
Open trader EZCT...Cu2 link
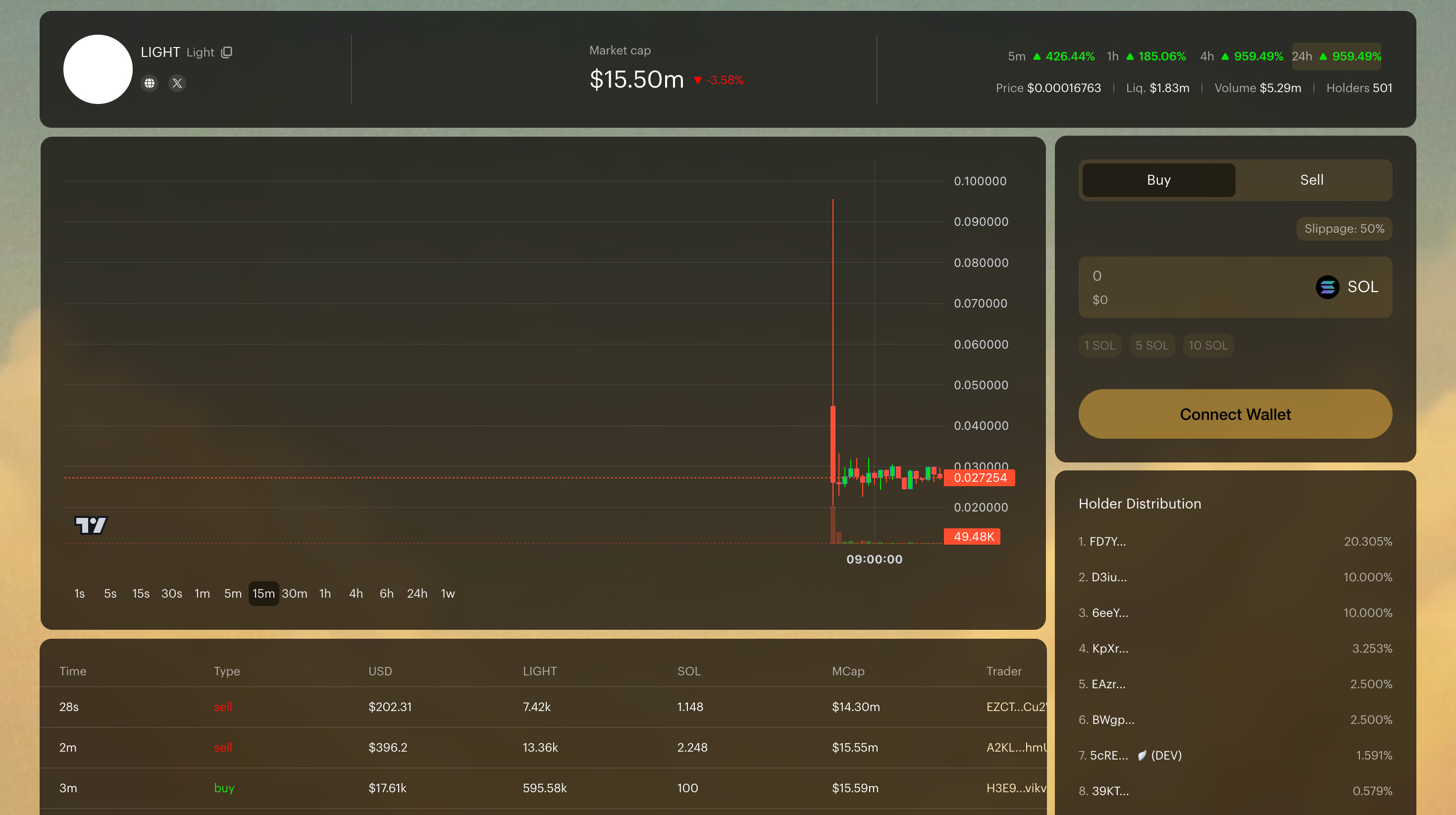[x=1015, y=707]
